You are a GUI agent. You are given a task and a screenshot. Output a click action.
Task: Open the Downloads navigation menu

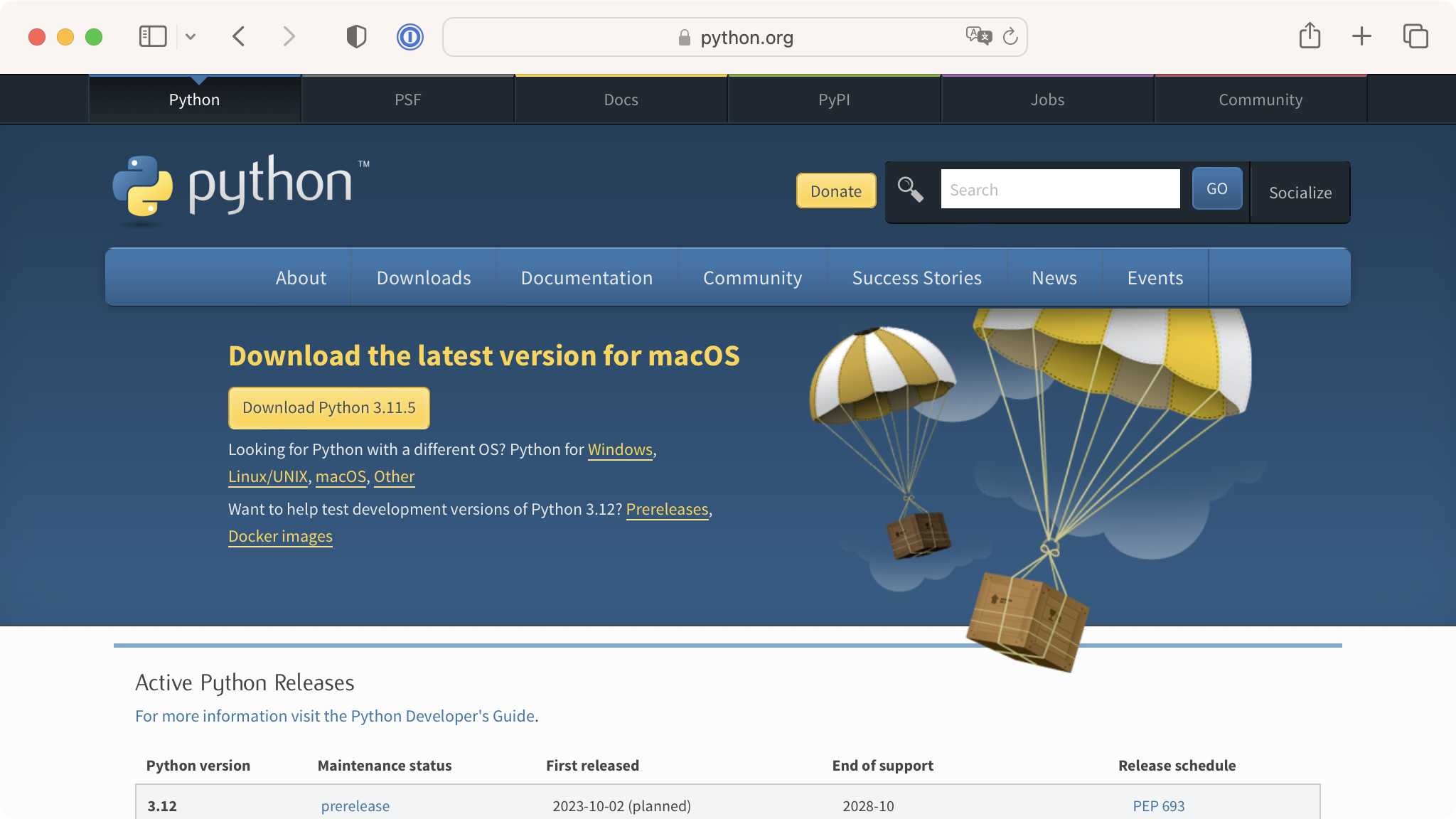[424, 278]
